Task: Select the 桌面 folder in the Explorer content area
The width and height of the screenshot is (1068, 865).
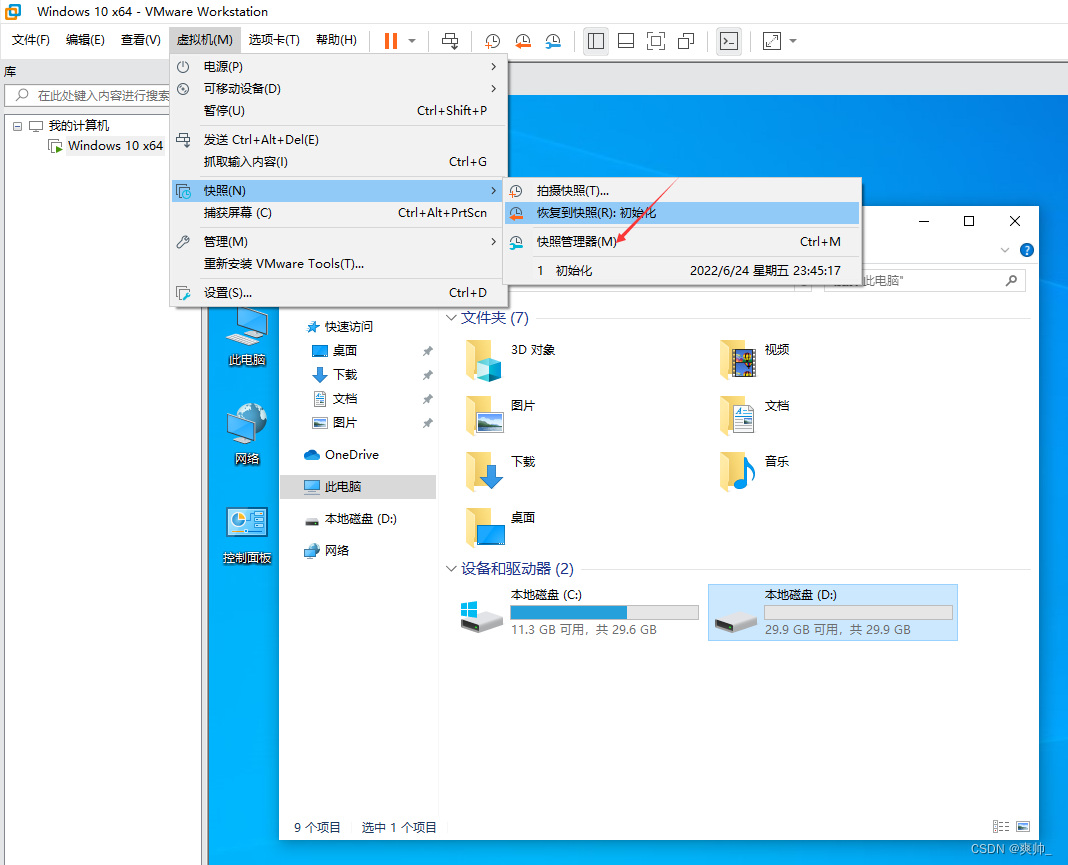Action: pos(501,527)
